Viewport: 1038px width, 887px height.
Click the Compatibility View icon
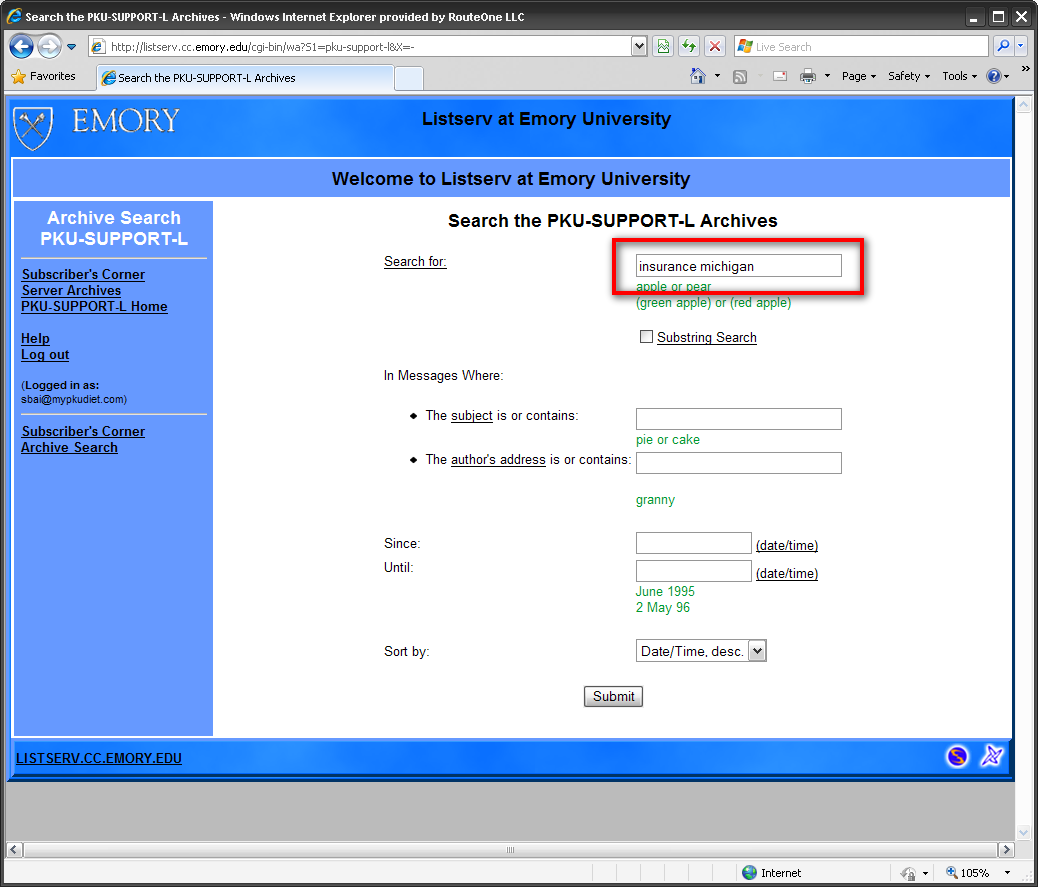pos(663,46)
